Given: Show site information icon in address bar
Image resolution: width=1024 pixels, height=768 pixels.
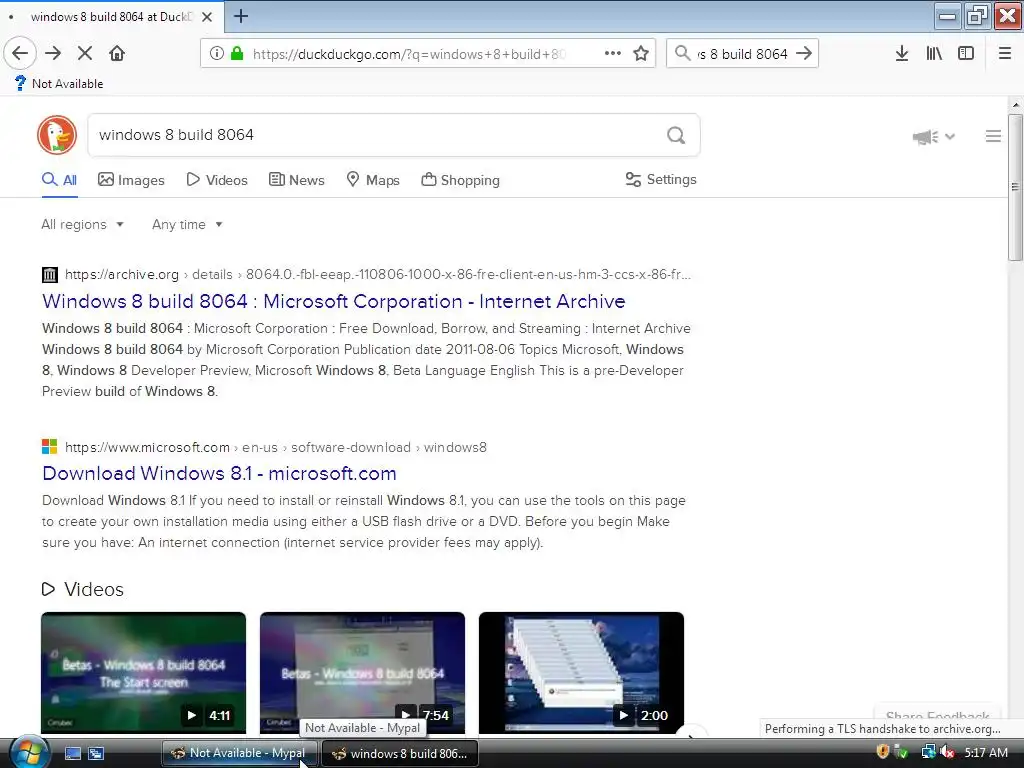Looking at the screenshot, I should [217, 54].
